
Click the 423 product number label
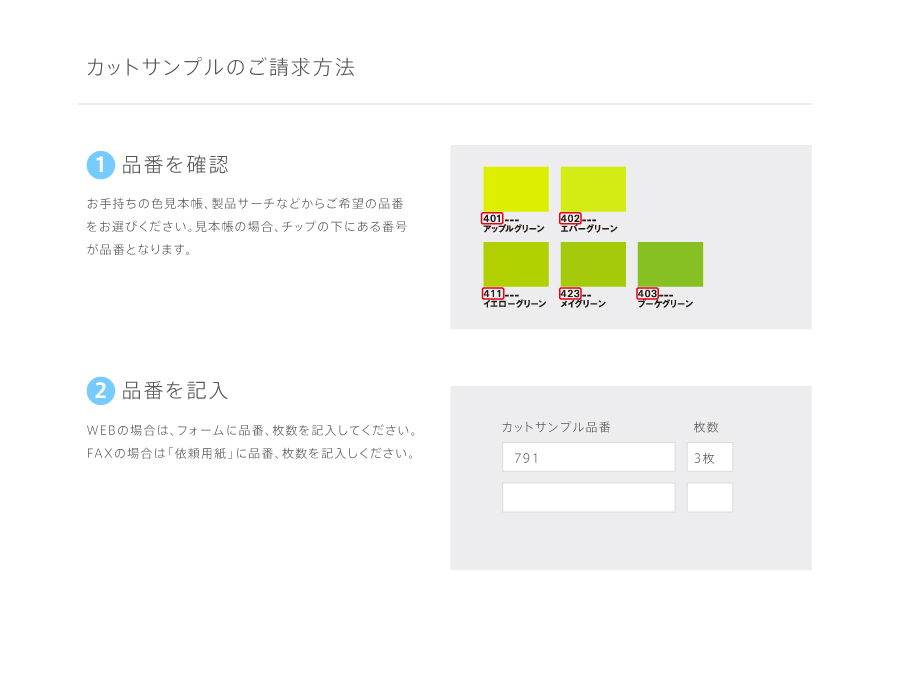570,294
